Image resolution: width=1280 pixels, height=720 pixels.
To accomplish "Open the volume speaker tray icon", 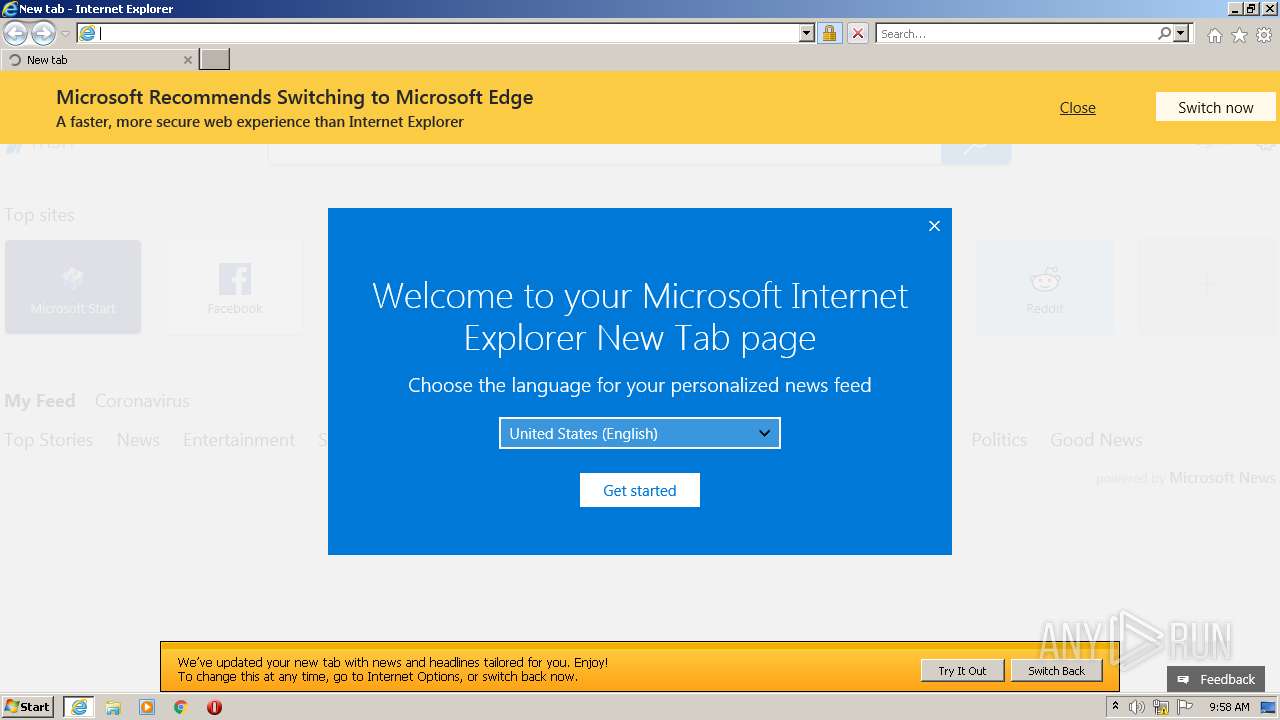I will 1137,707.
